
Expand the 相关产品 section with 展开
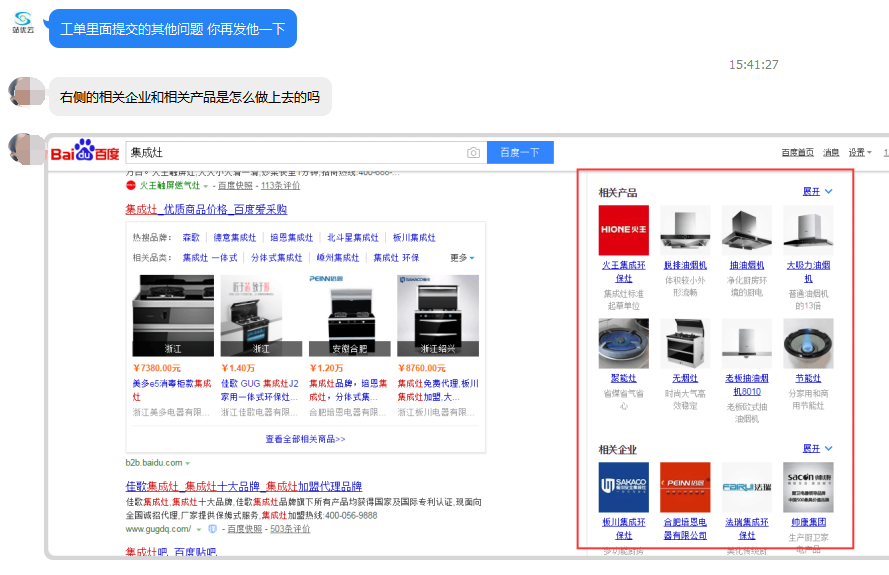817,192
